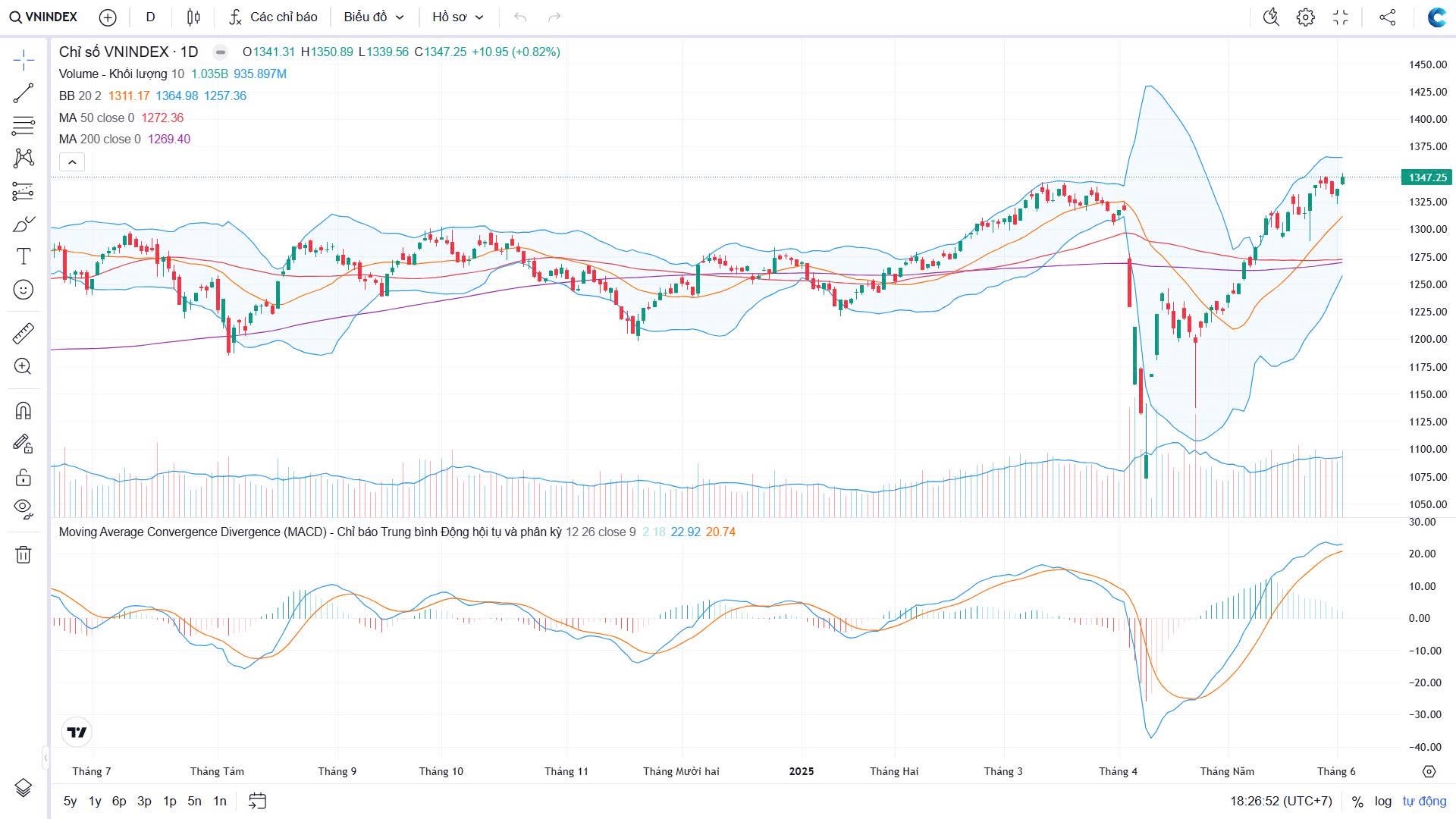Choose the ruler measure tool
The height and width of the screenshot is (819, 1456).
coord(24,333)
